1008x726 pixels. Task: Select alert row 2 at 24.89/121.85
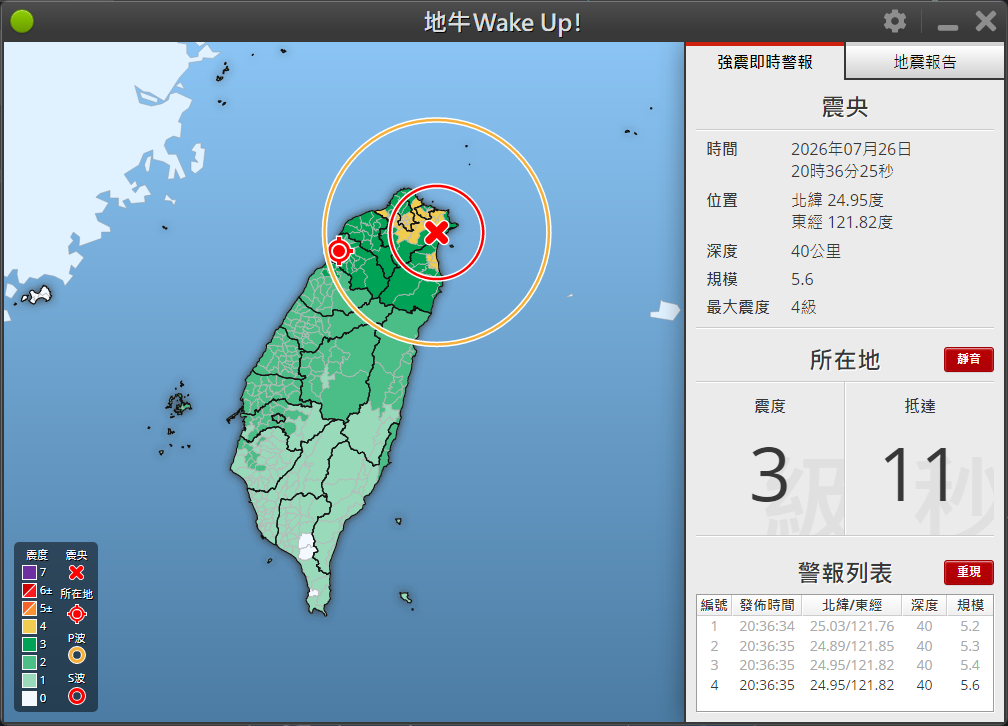[x=845, y=646]
